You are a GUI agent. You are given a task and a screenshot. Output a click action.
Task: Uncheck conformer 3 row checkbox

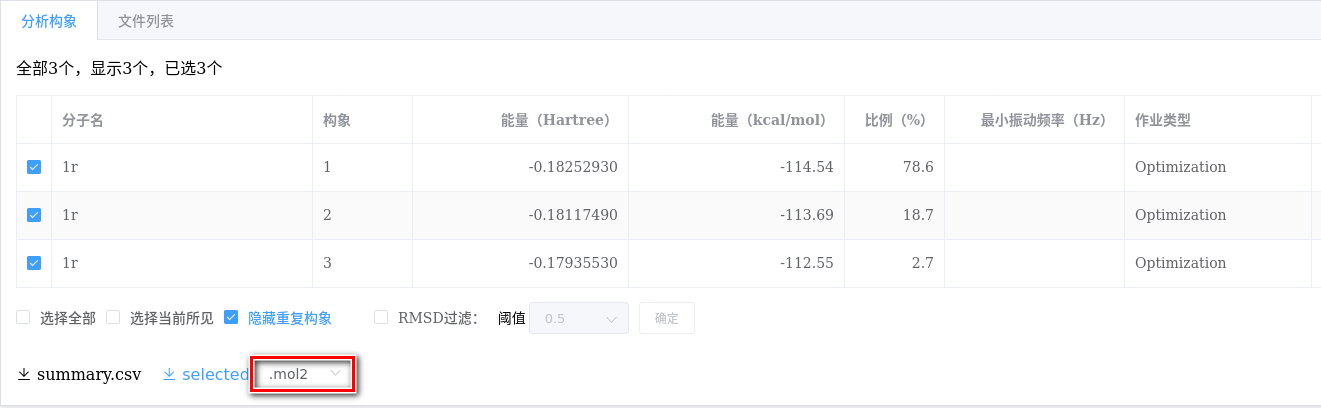point(34,263)
